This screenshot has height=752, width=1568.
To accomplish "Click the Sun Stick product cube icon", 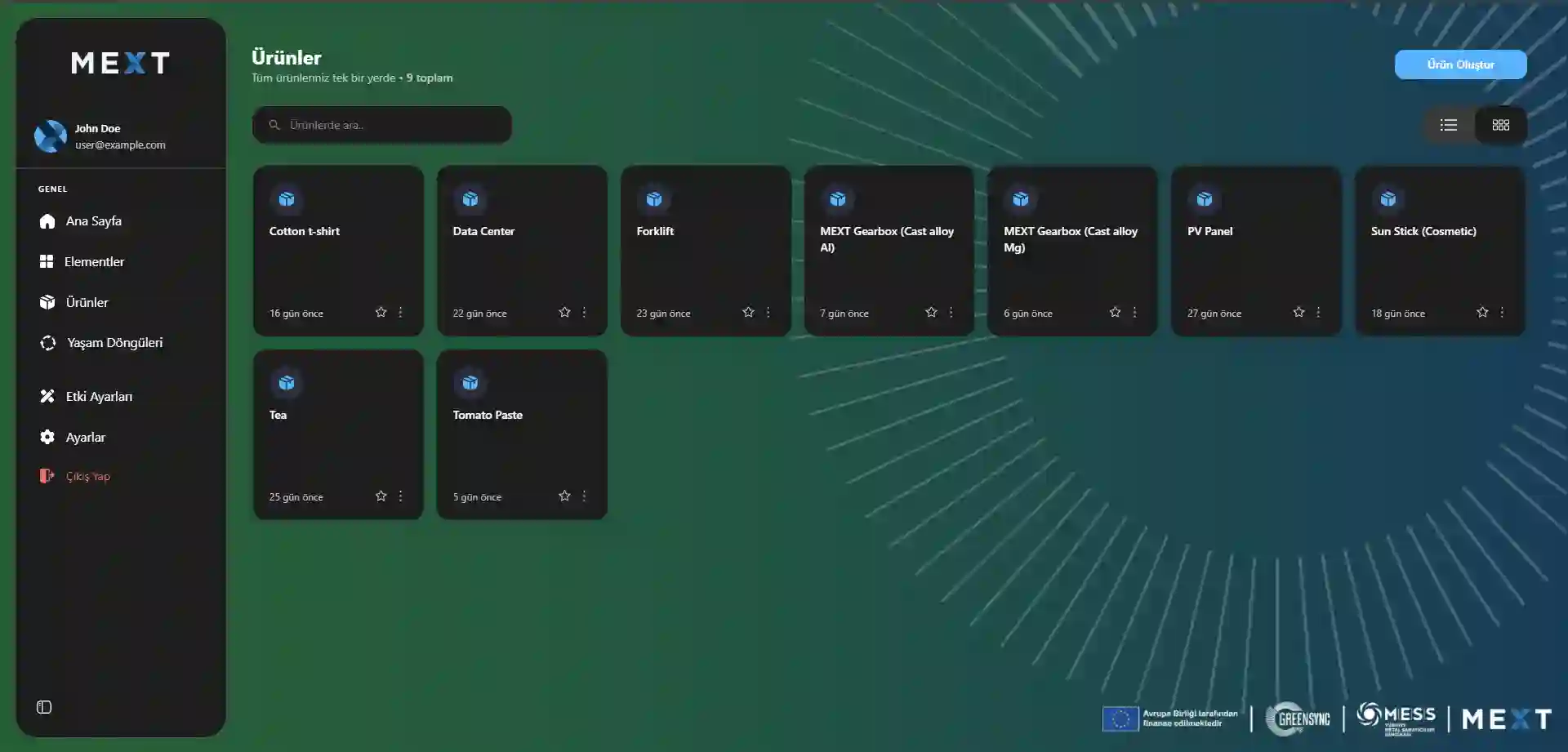I will pos(1388,199).
